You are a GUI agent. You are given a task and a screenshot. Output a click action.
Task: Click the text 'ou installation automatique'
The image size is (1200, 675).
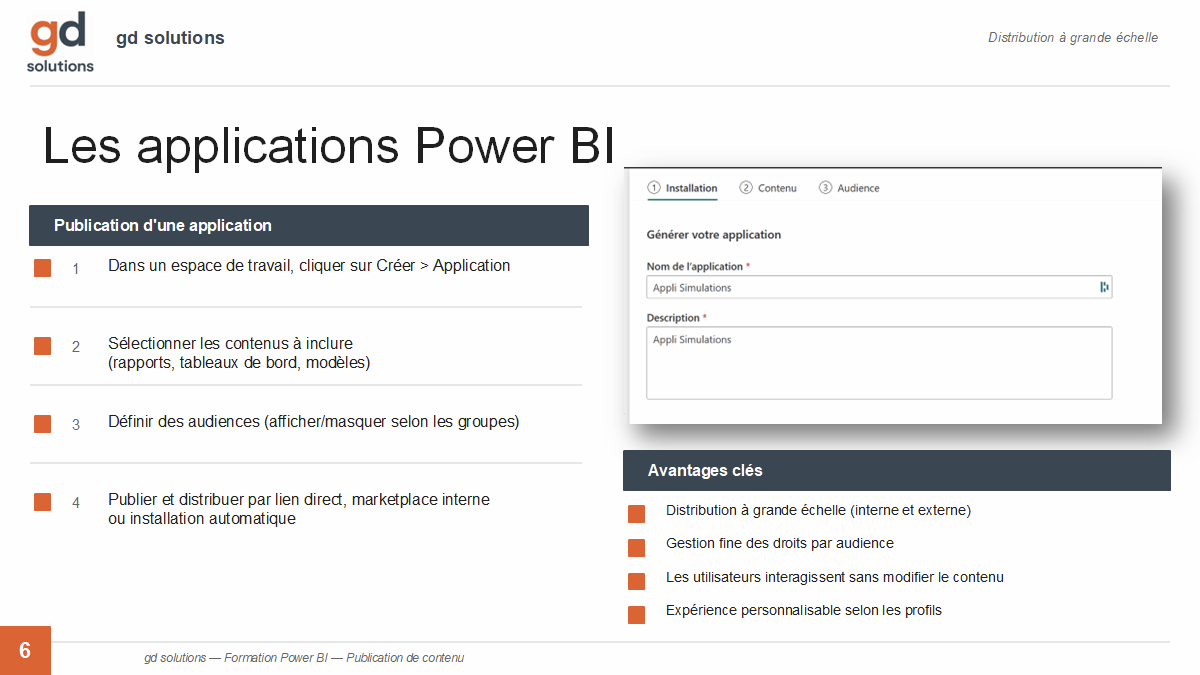click(202, 519)
